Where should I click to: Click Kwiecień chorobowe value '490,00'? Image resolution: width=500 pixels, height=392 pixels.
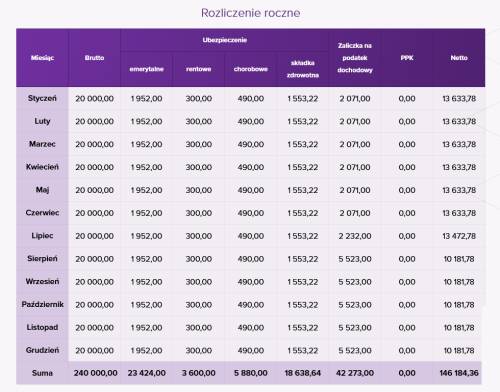tap(251, 167)
